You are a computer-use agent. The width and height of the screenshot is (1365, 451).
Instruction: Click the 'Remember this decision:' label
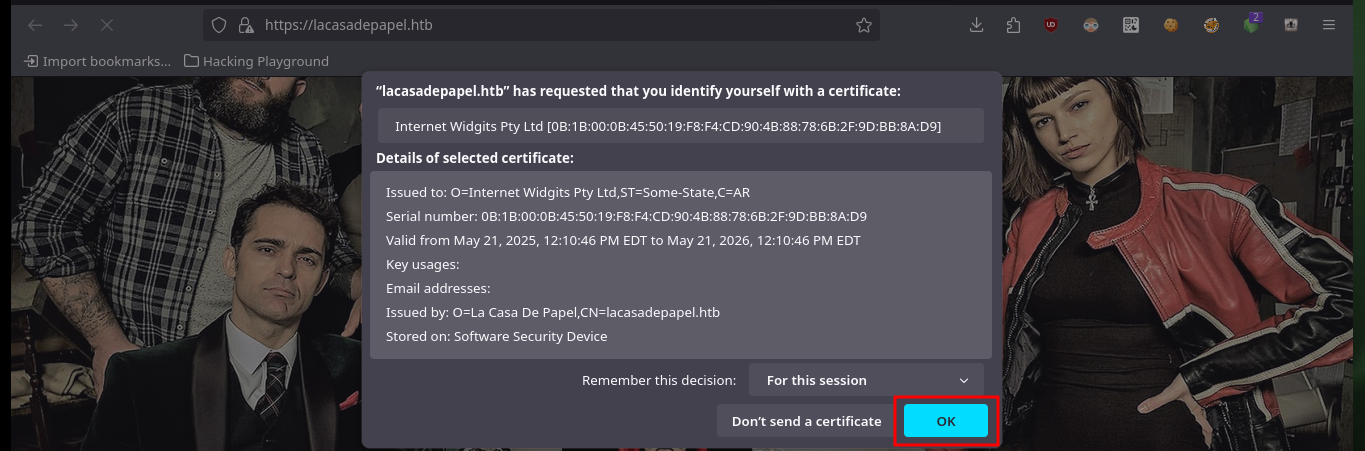659,380
